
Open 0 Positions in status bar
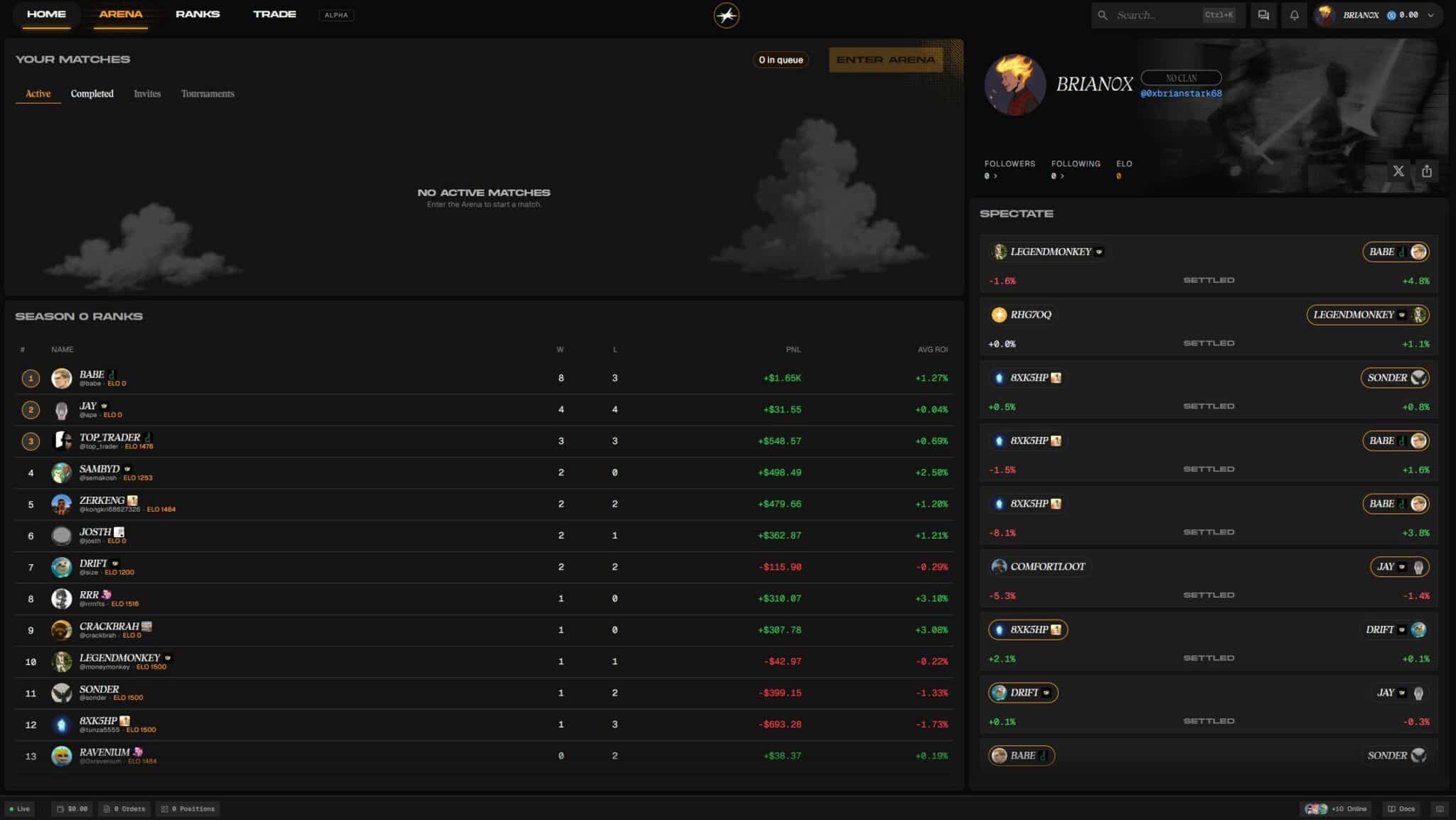coord(188,809)
